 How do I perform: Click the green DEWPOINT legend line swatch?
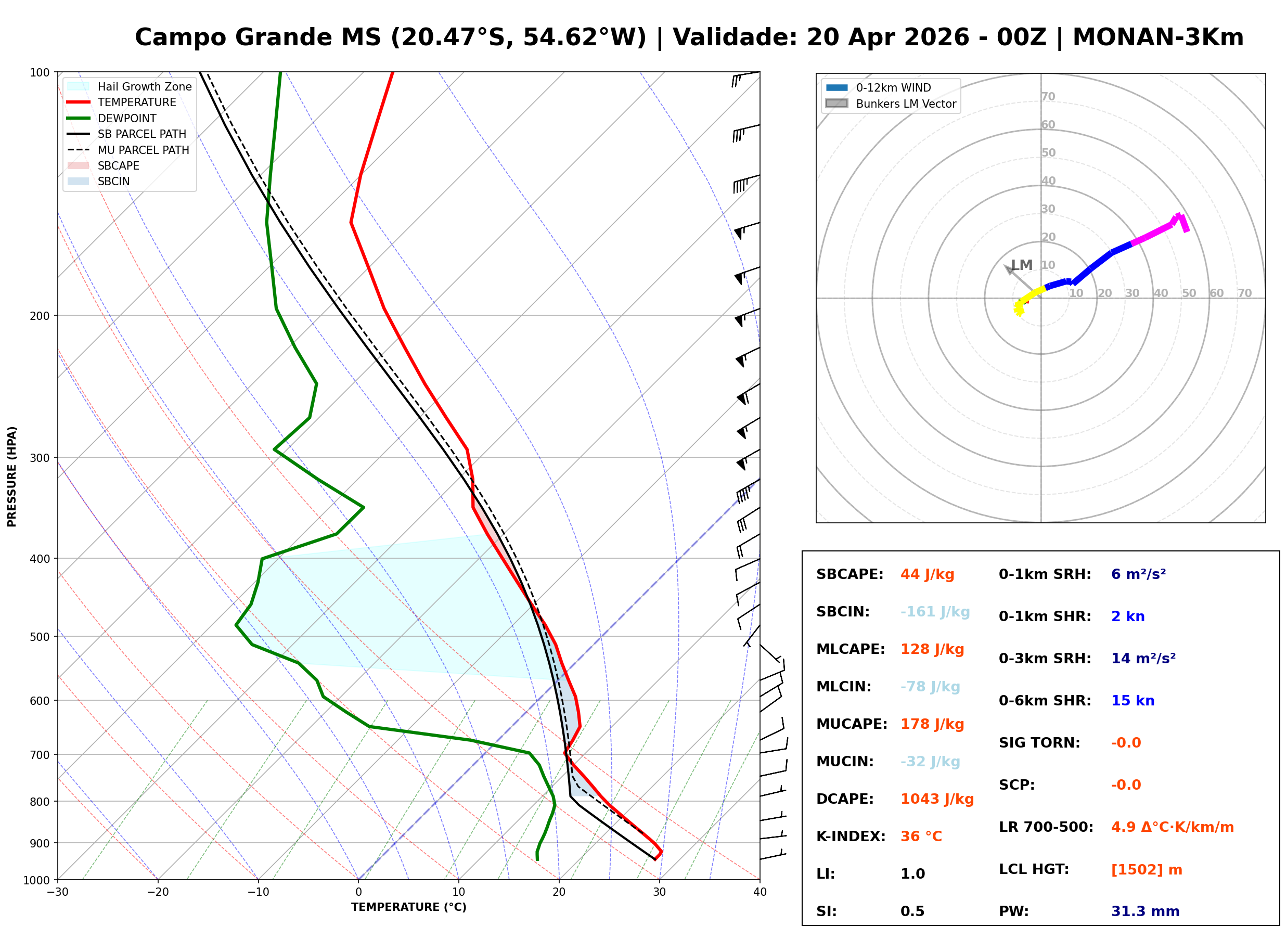[x=79, y=118]
